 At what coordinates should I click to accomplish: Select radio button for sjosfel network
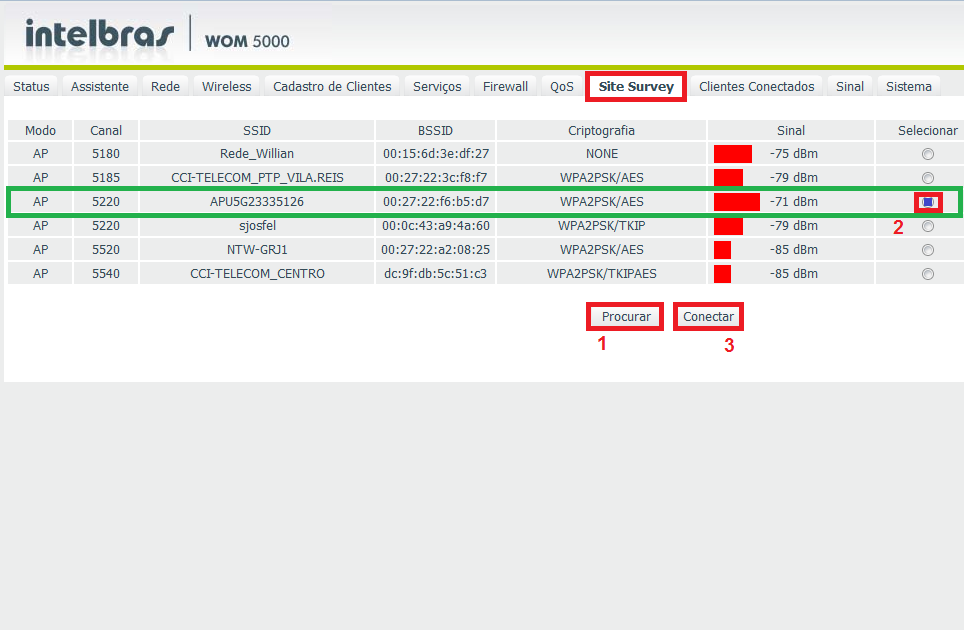928,226
